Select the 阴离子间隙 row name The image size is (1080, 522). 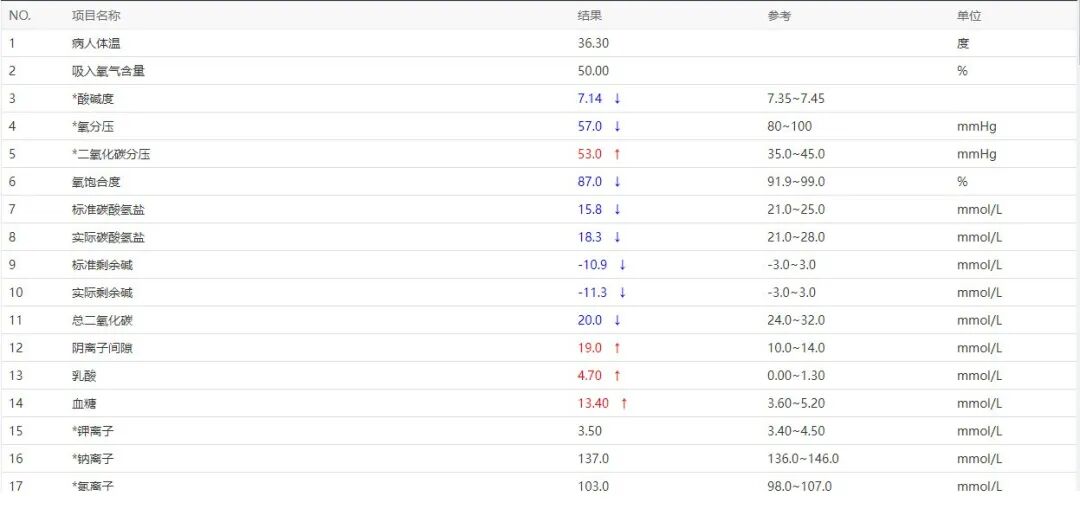pos(102,348)
